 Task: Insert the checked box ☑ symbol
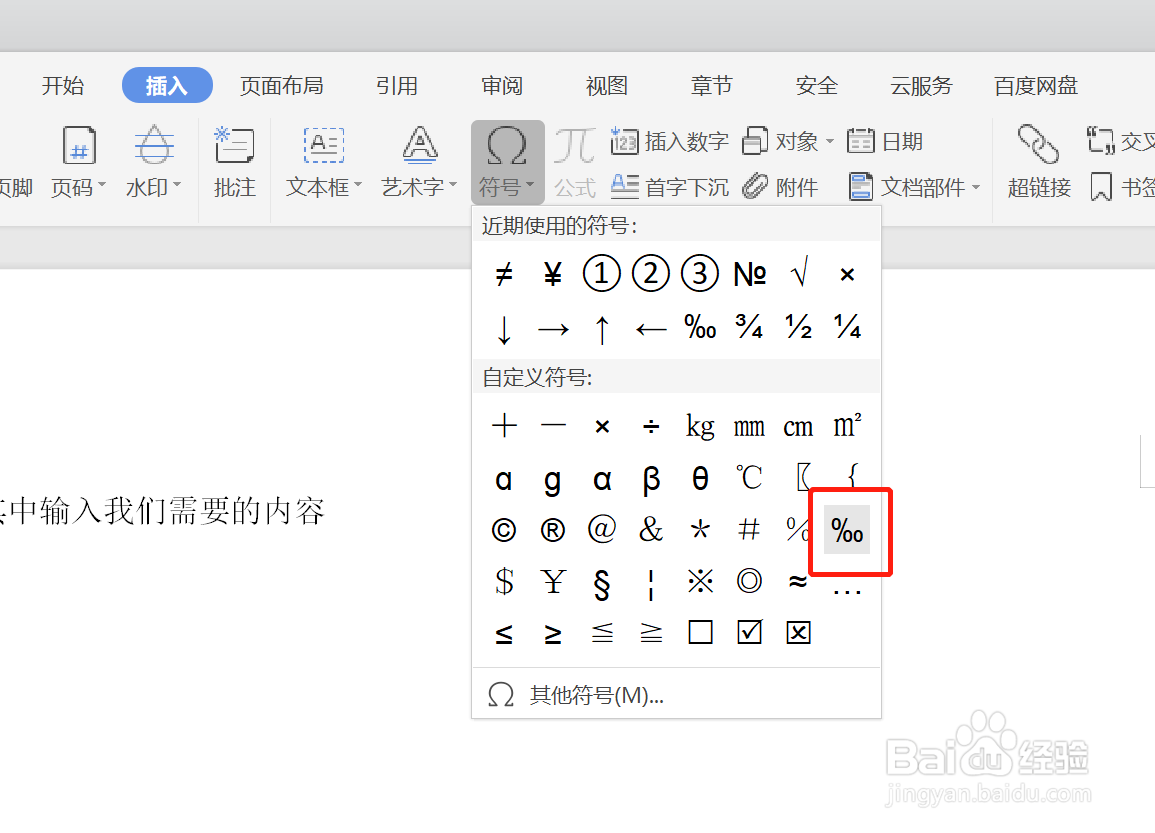[x=749, y=631]
